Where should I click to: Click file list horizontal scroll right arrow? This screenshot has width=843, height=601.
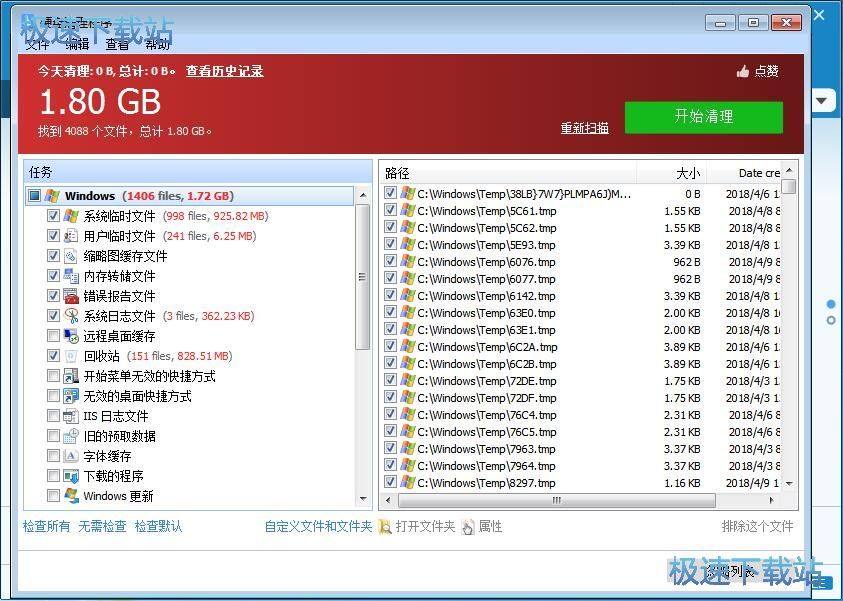[772, 500]
